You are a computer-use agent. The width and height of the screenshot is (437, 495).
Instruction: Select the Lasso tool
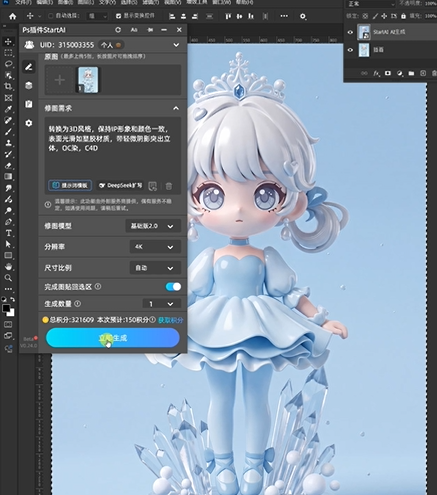(8, 64)
